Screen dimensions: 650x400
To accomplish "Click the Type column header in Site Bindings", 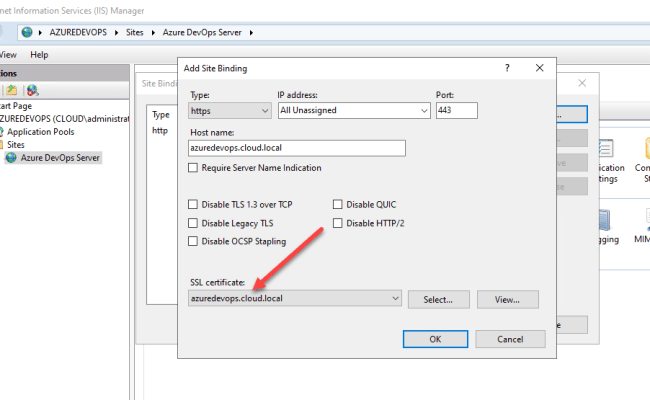I will click(160, 115).
